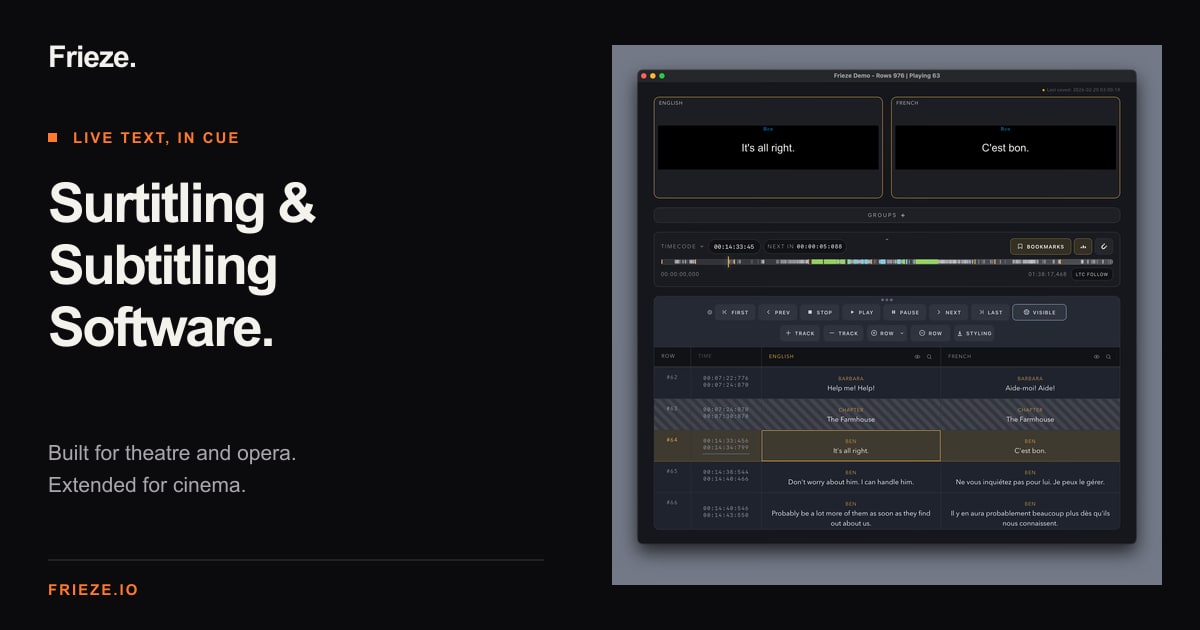Click the yellow playhead marker on timeline
The image size is (1200, 630).
click(728, 262)
